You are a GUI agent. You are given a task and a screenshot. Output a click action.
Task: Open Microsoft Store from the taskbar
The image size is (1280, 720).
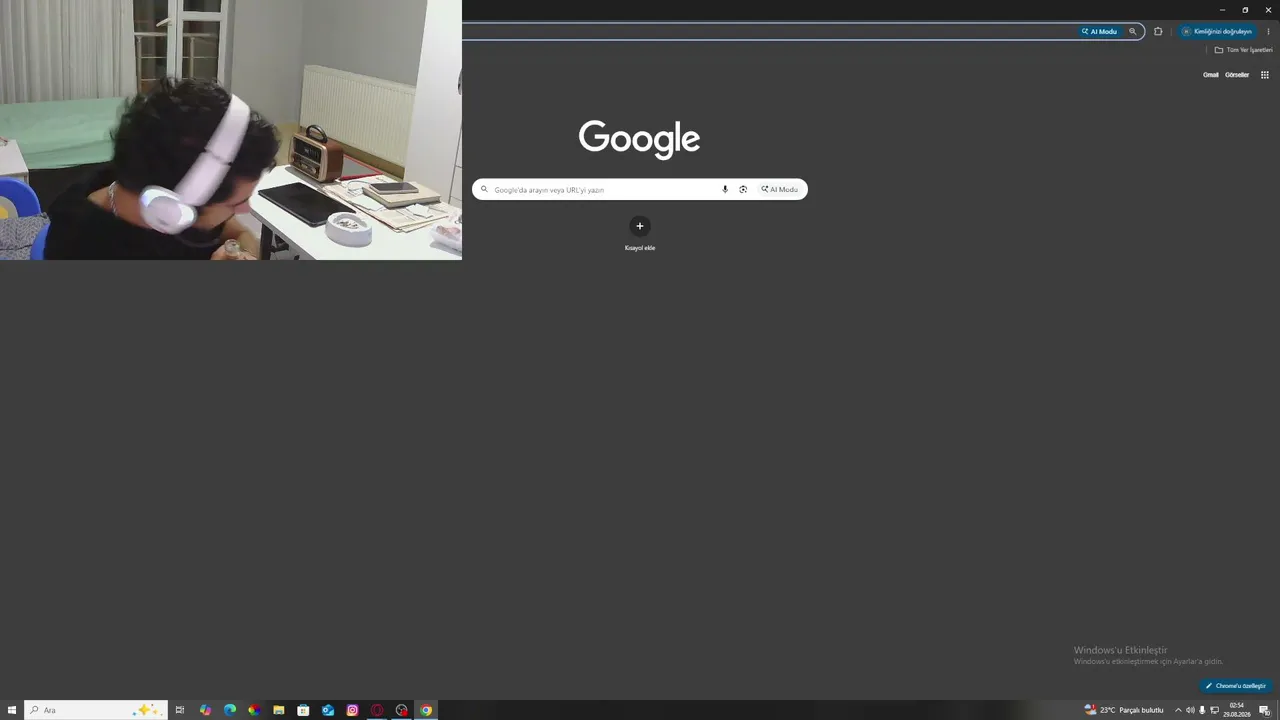pos(303,710)
